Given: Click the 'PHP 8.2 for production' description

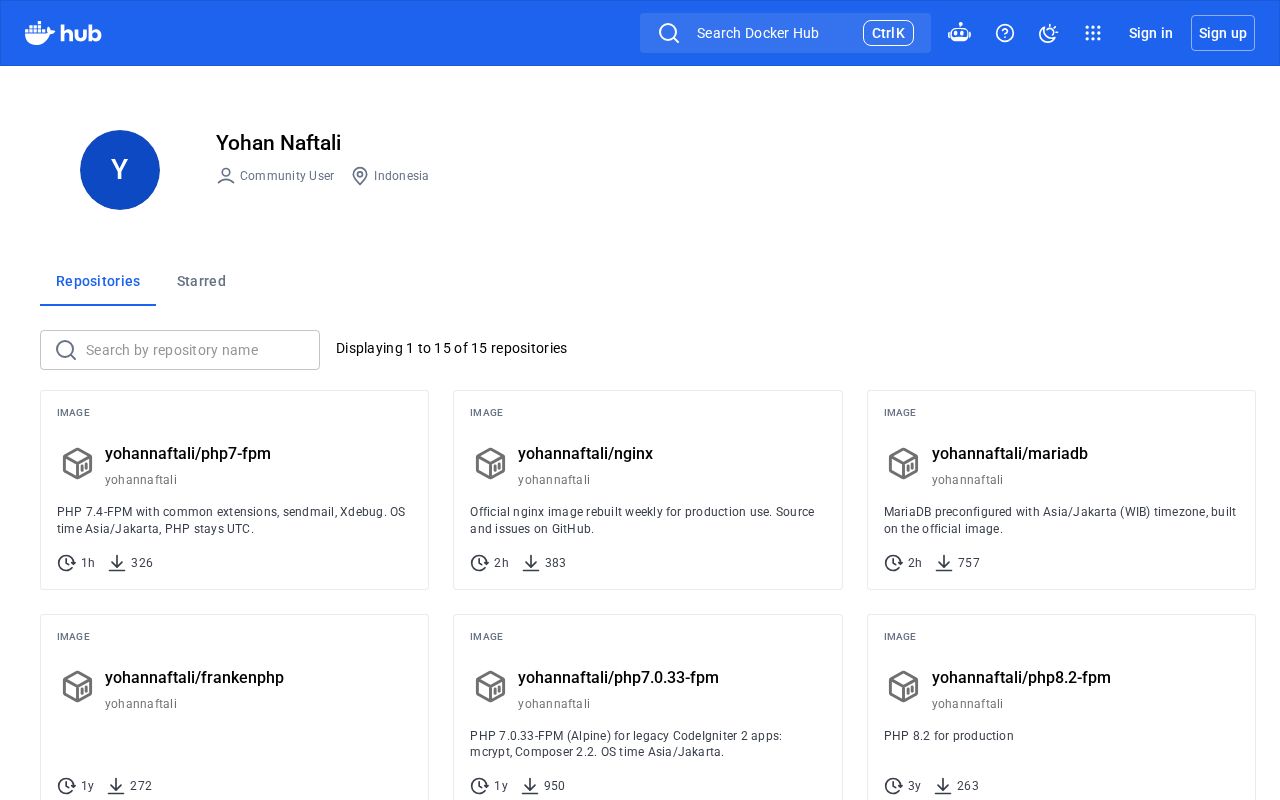Looking at the screenshot, I should tap(949, 736).
